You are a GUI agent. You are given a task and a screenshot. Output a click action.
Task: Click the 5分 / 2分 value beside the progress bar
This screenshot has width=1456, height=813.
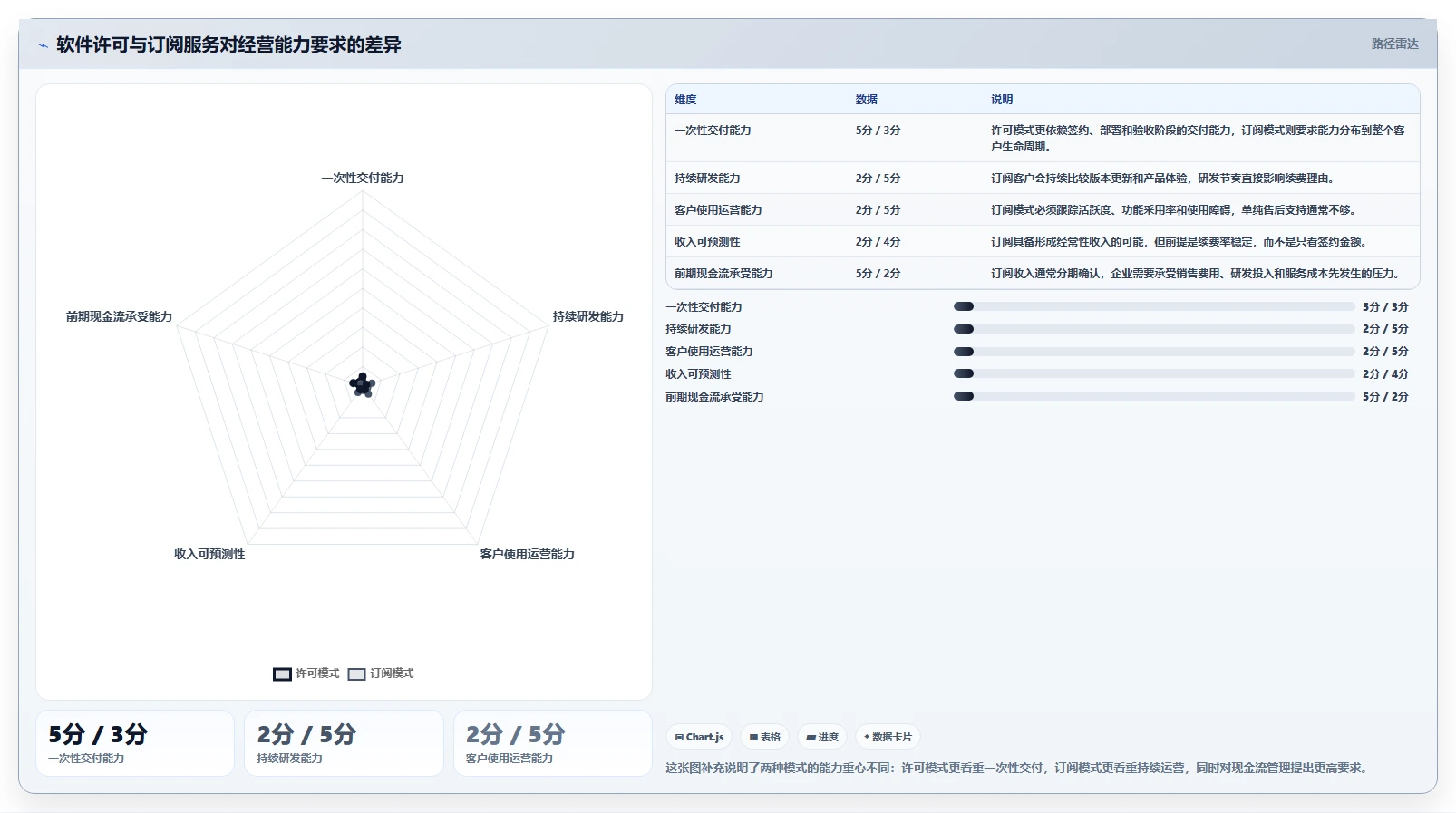tap(1385, 397)
